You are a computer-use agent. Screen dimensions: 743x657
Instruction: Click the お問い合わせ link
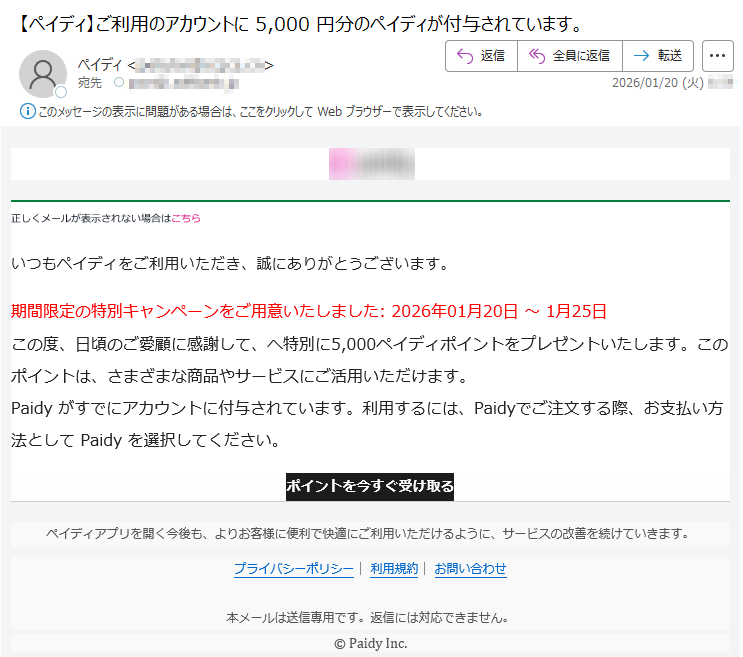click(470, 569)
